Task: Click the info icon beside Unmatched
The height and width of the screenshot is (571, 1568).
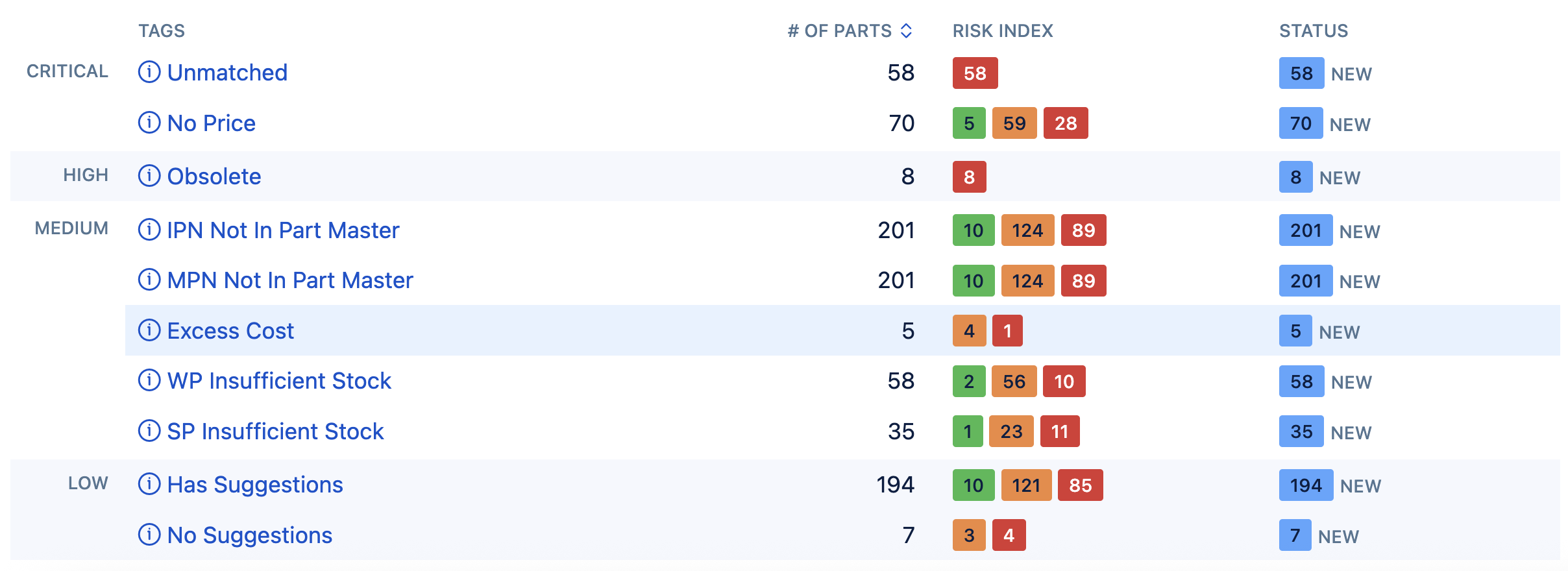Action: (149, 72)
